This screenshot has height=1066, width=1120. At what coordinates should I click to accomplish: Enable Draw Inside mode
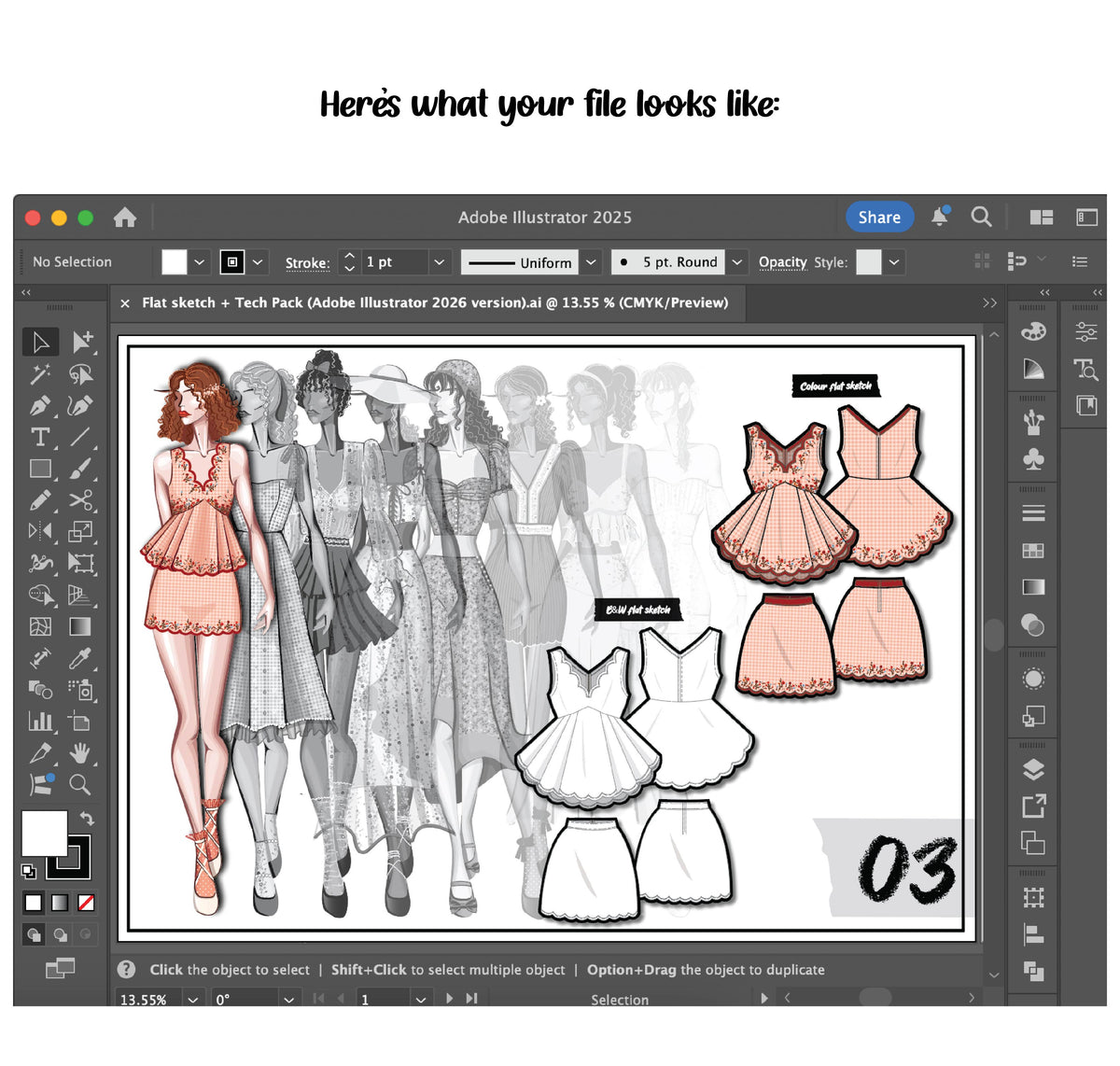[x=85, y=933]
